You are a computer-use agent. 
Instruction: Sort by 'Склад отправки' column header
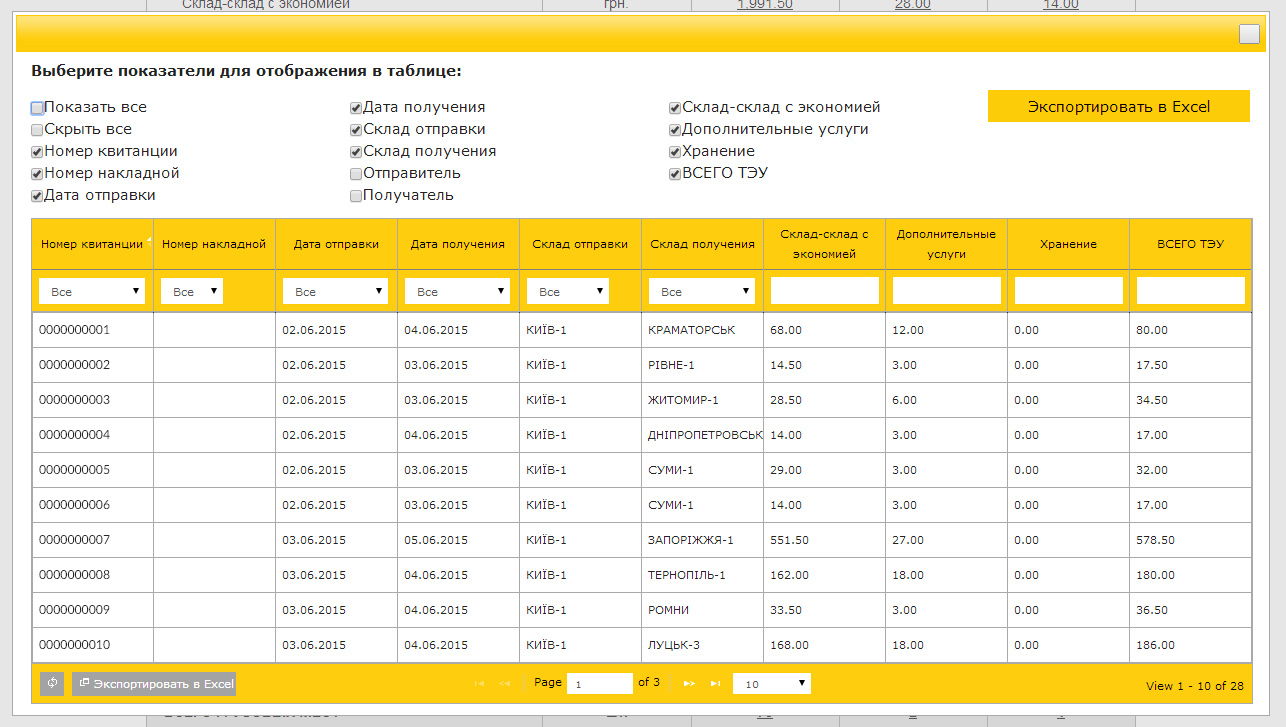[x=580, y=244]
